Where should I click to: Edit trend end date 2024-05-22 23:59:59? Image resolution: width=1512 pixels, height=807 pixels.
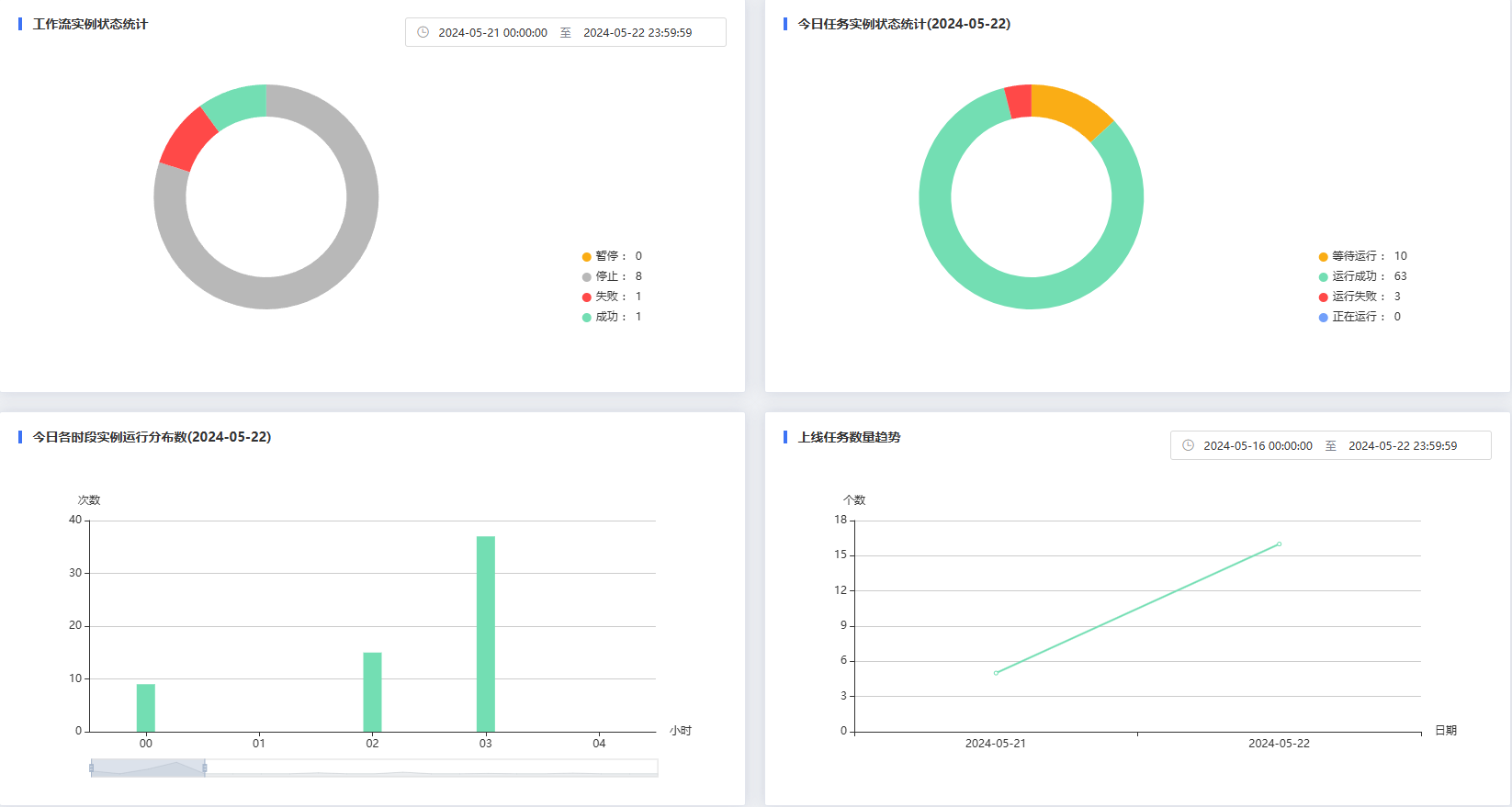(1403, 445)
